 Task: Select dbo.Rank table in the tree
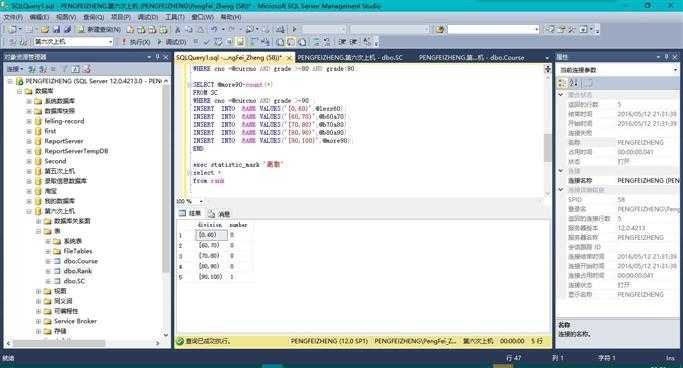click(x=78, y=271)
